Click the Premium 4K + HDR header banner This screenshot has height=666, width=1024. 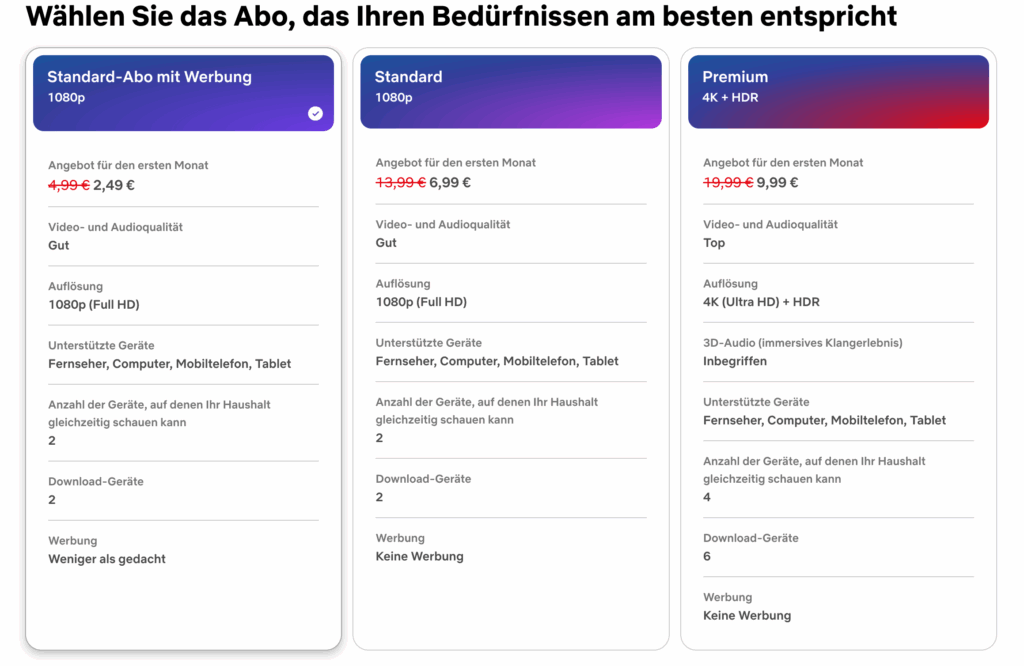pos(838,90)
